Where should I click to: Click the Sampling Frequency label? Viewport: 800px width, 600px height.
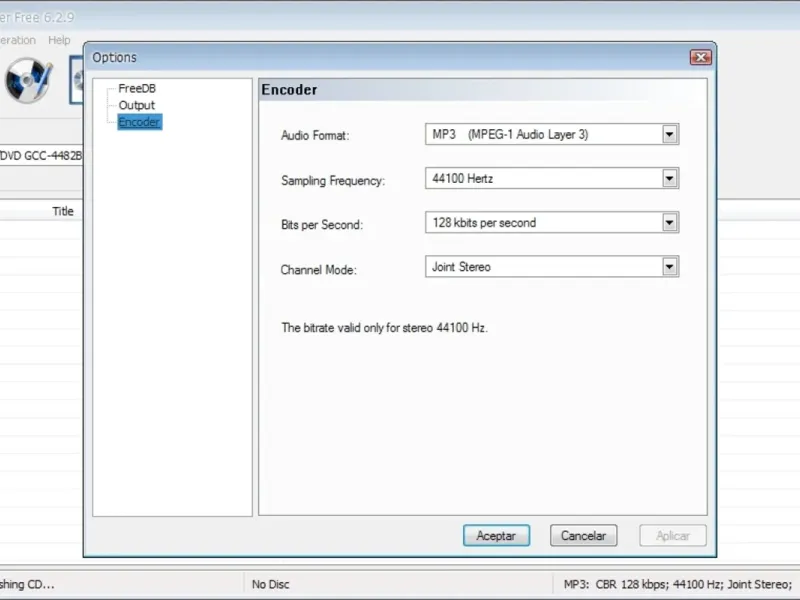(x=333, y=180)
